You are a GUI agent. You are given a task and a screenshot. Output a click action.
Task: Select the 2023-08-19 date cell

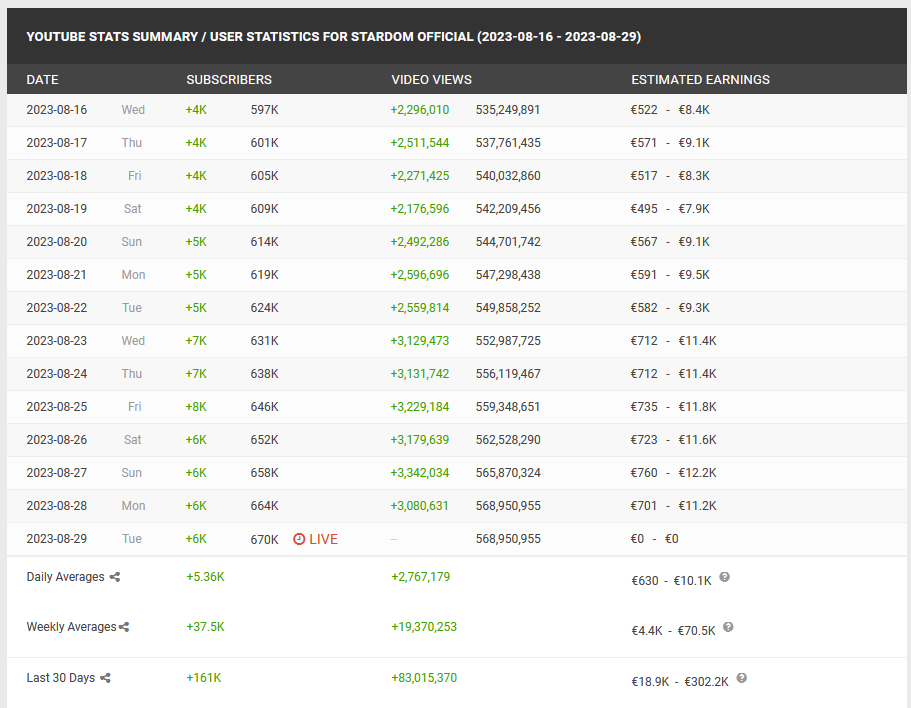click(56, 209)
